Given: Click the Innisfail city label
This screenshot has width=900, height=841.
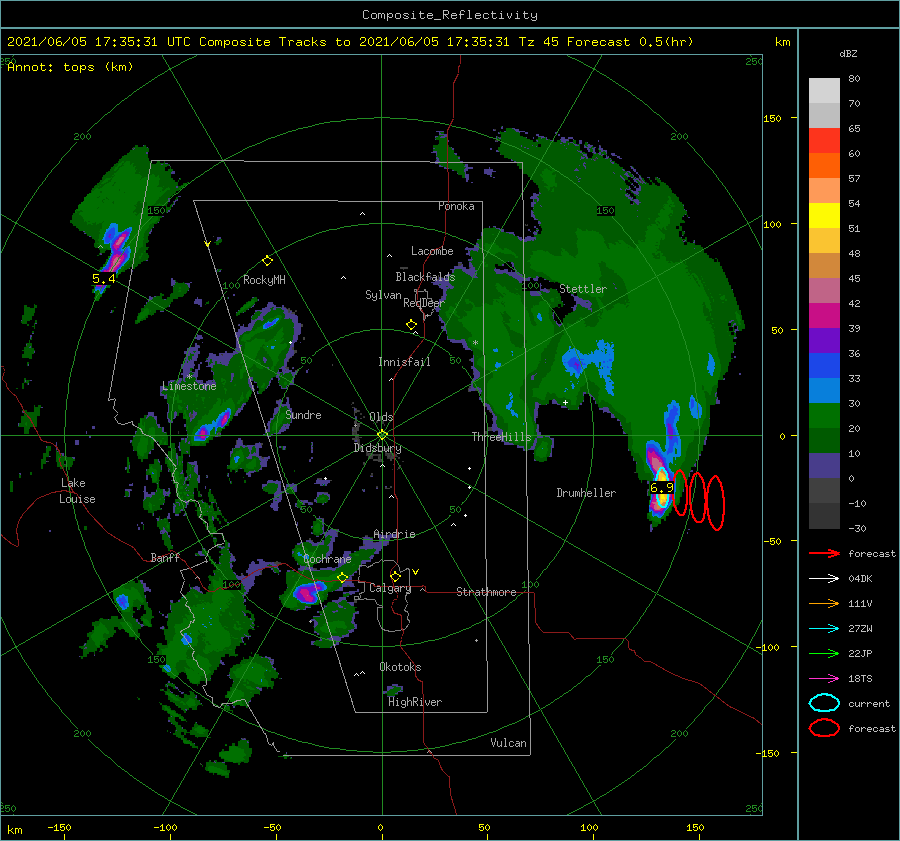Looking at the screenshot, I should point(404,362).
